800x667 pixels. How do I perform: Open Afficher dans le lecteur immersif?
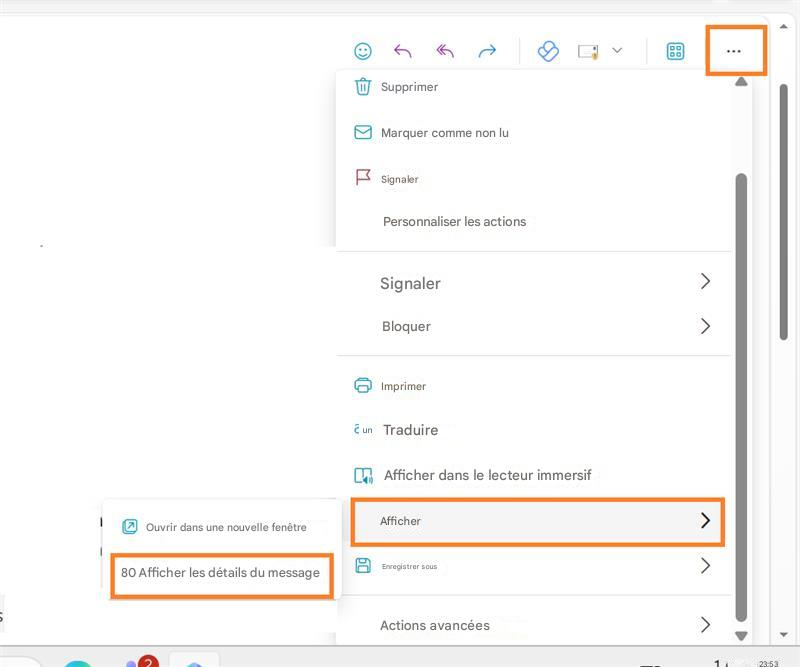[x=534, y=475]
